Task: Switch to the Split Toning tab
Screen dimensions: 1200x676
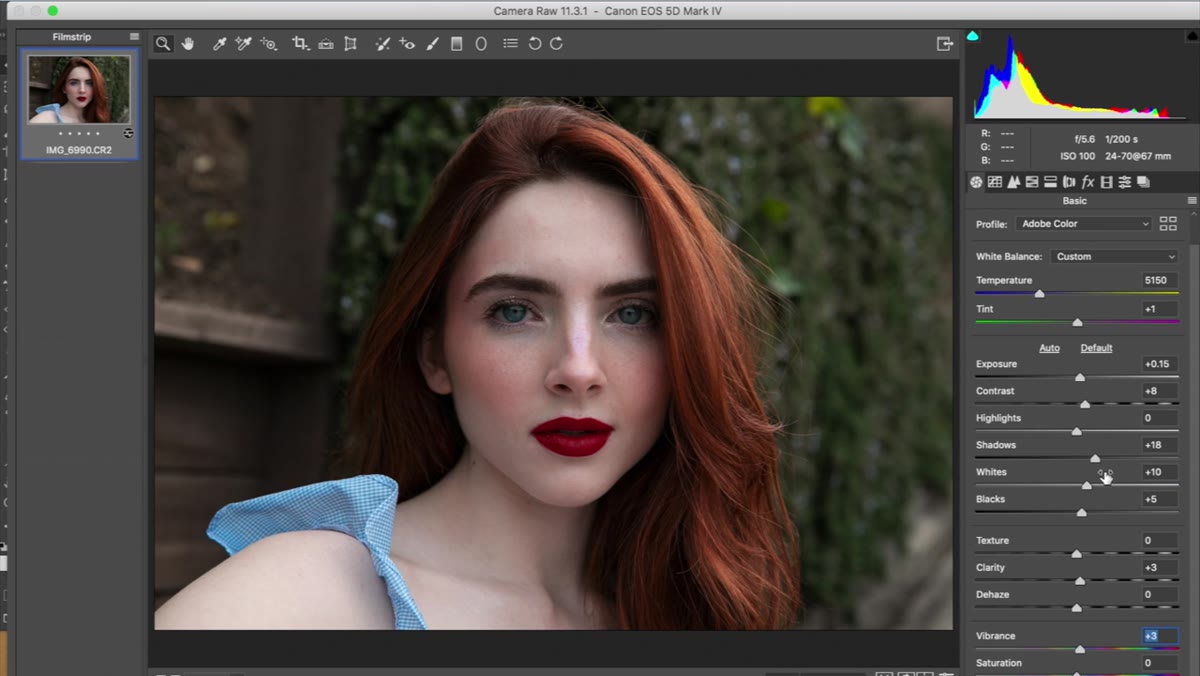Action: click(x=1050, y=182)
